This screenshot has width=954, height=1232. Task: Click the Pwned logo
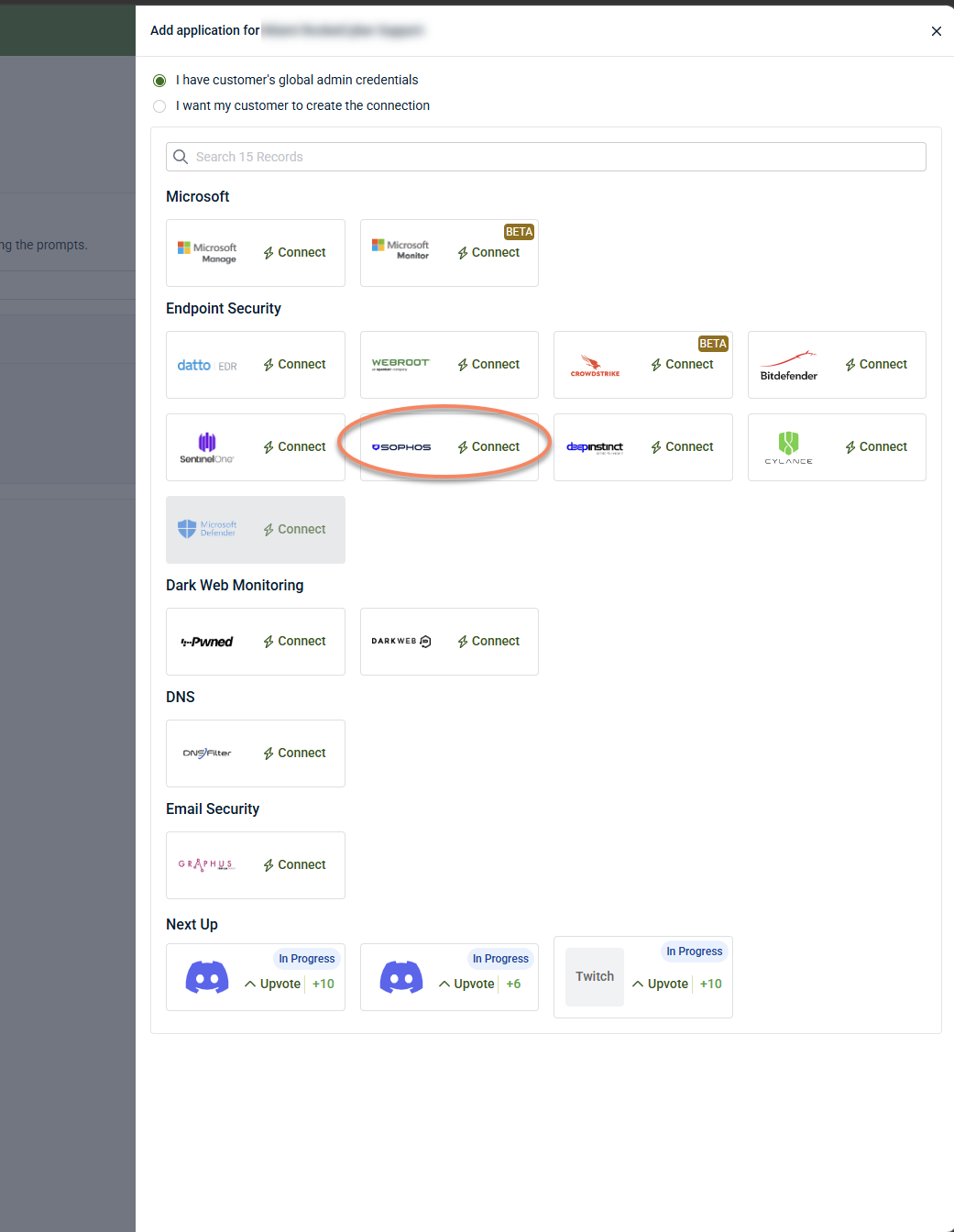(x=207, y=642)
